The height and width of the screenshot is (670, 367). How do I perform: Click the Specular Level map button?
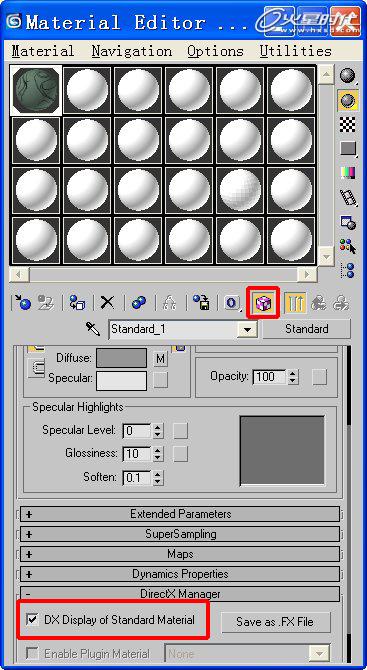pyautogui.click(x=180, y=431)
